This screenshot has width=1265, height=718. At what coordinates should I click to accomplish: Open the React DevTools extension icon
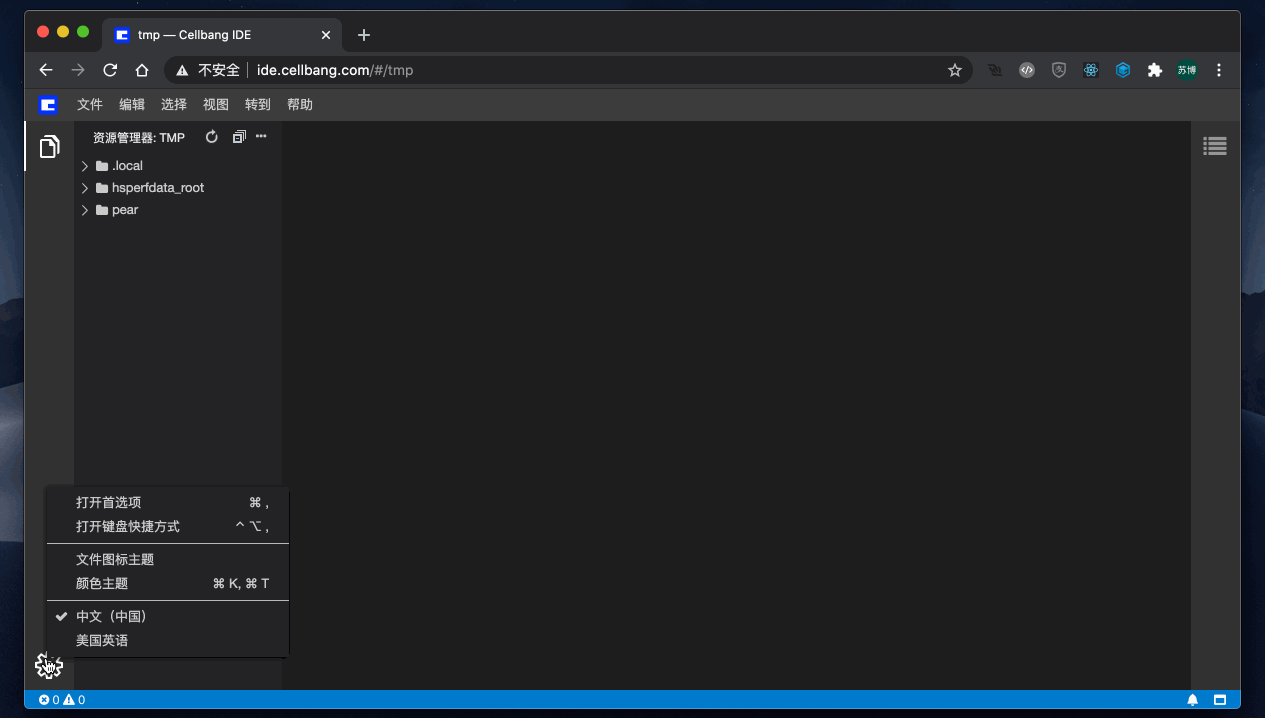coord(1091,70)
